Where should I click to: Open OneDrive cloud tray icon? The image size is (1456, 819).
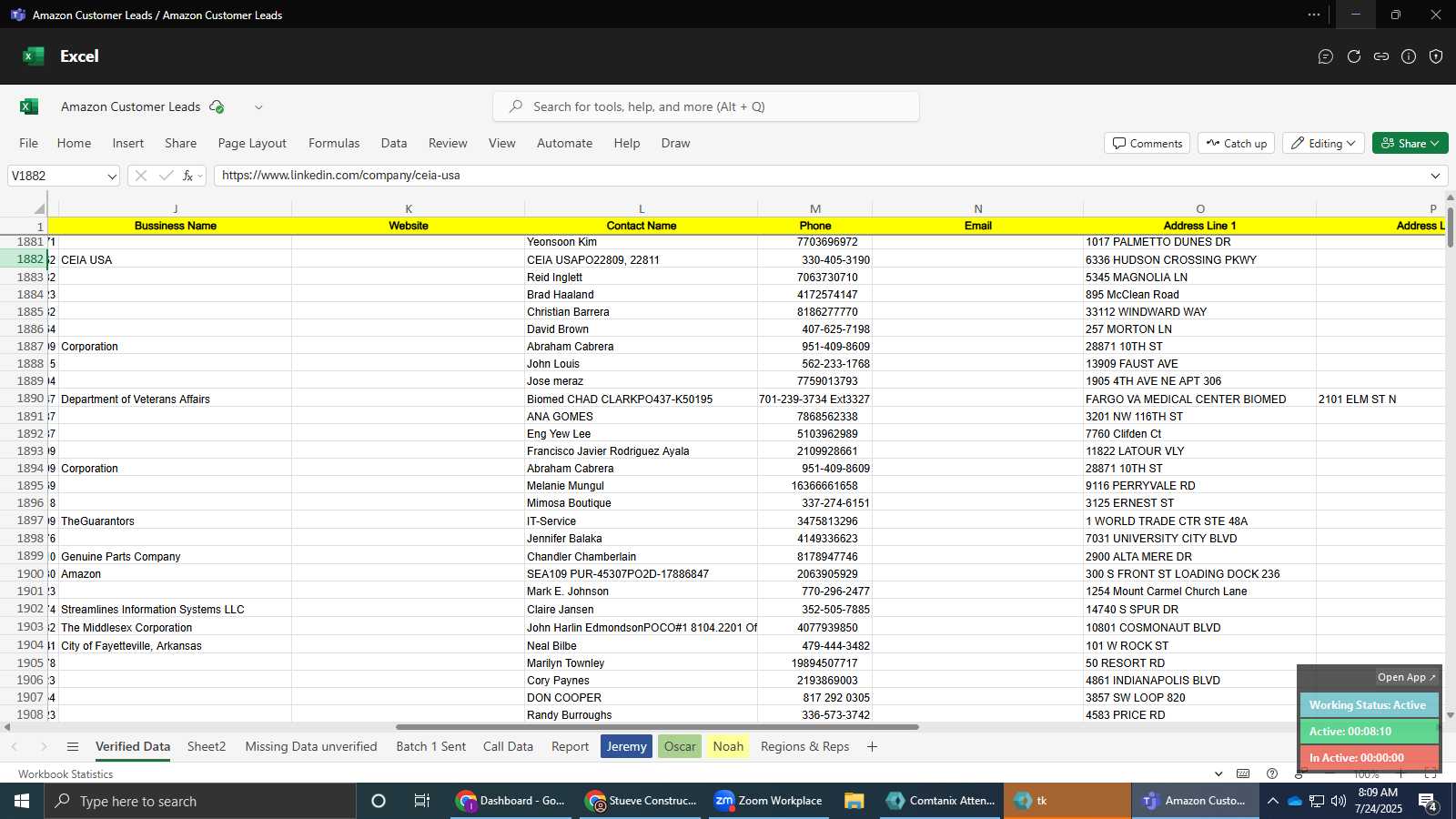(1294, 801)
